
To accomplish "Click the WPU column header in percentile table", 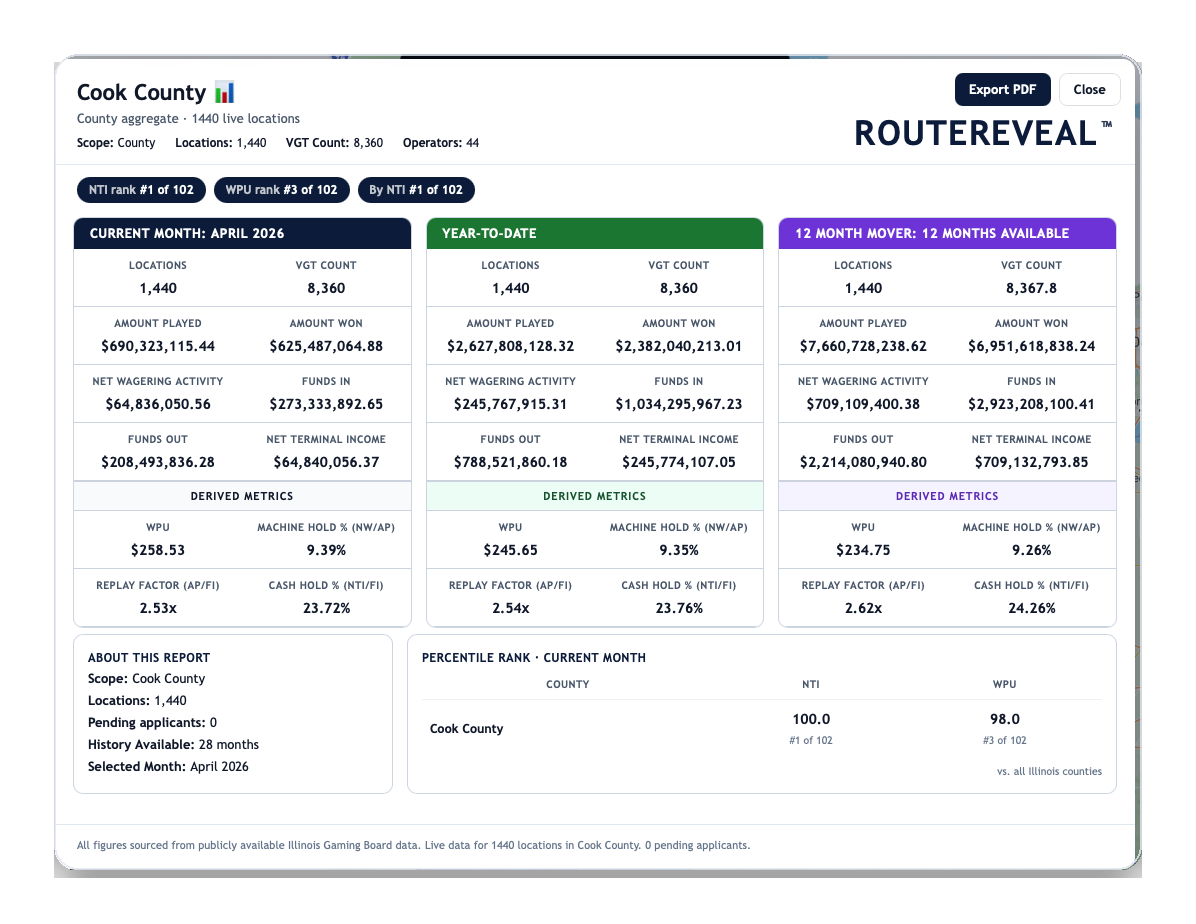I will pos(1005,684).
